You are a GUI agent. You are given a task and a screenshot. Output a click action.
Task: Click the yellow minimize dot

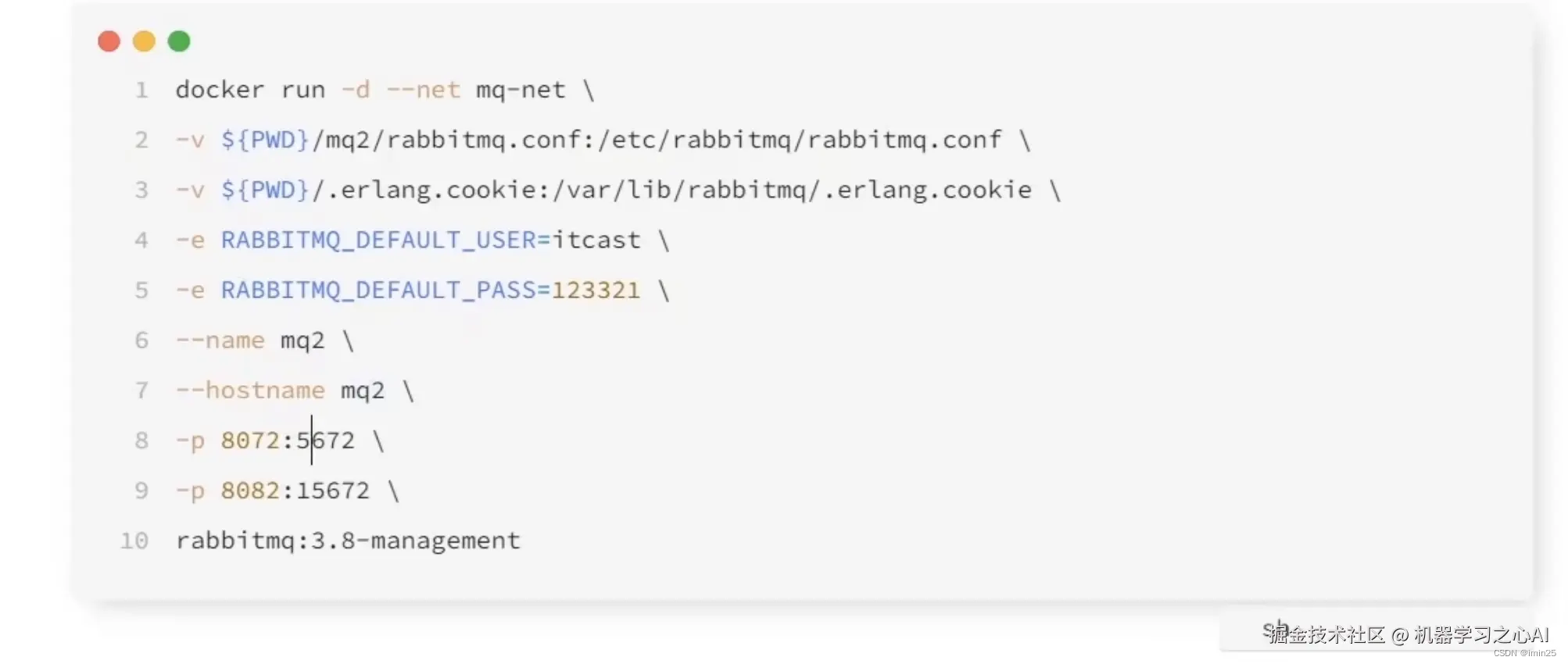pos(144,41)
